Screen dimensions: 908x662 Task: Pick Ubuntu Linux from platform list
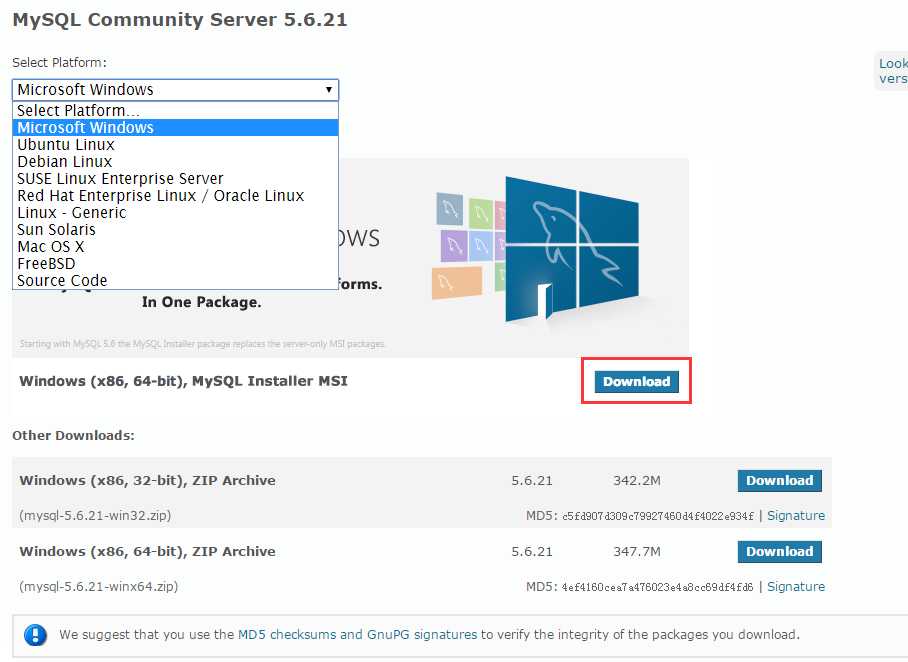click(x=175, y=145)
